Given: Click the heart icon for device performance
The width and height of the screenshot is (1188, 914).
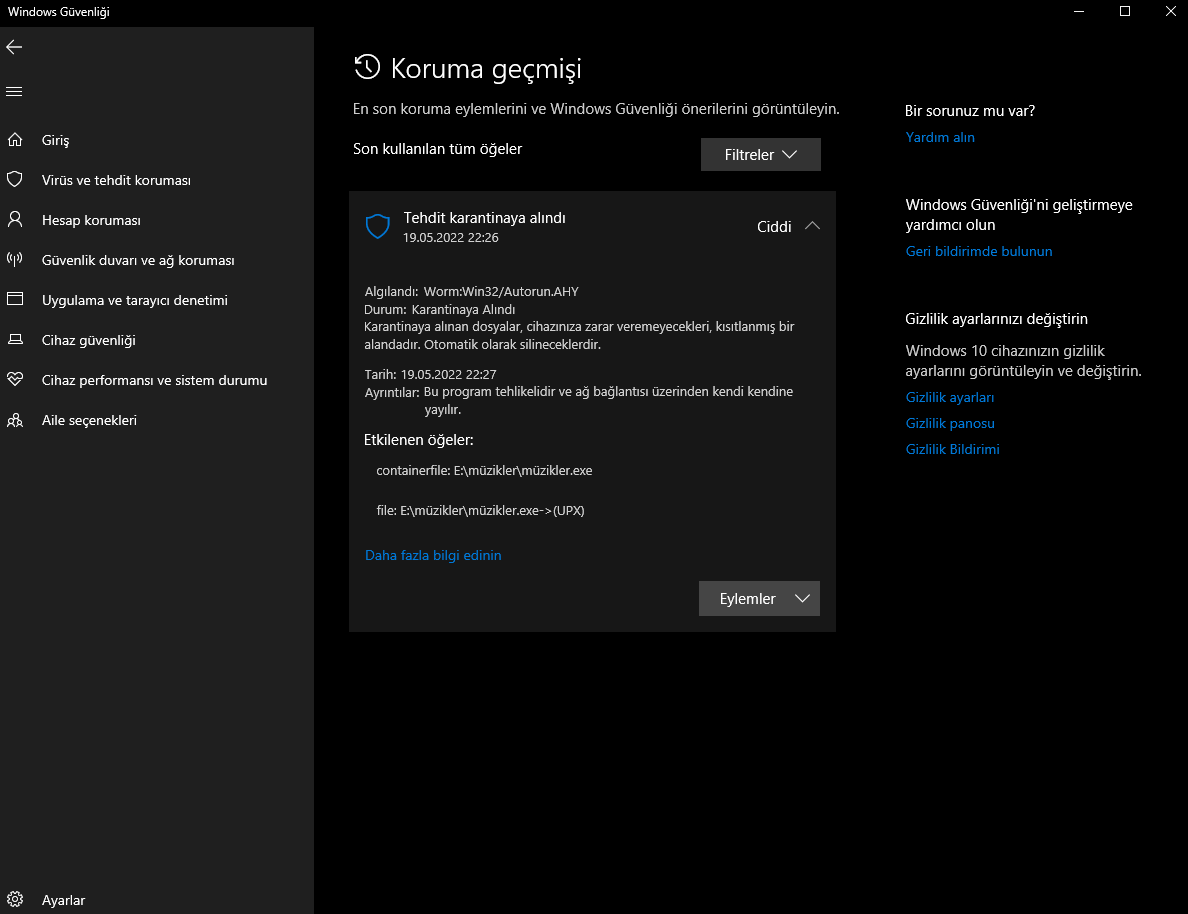Looking at the screenshot, I should click(x=15, y=379).
